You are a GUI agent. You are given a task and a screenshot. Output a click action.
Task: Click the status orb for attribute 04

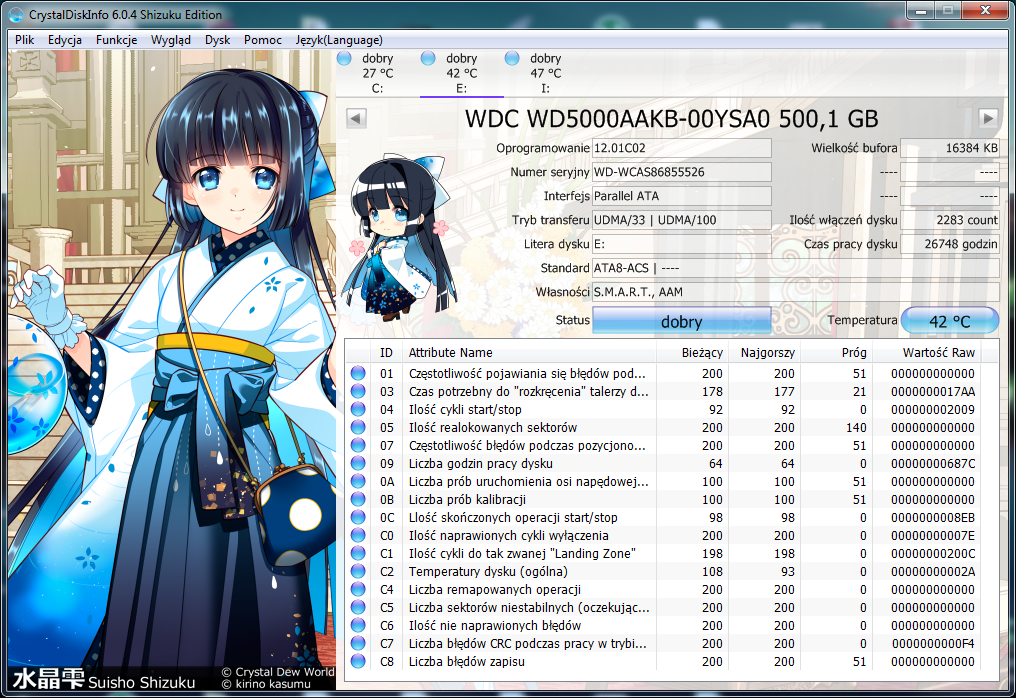point(358,409)
